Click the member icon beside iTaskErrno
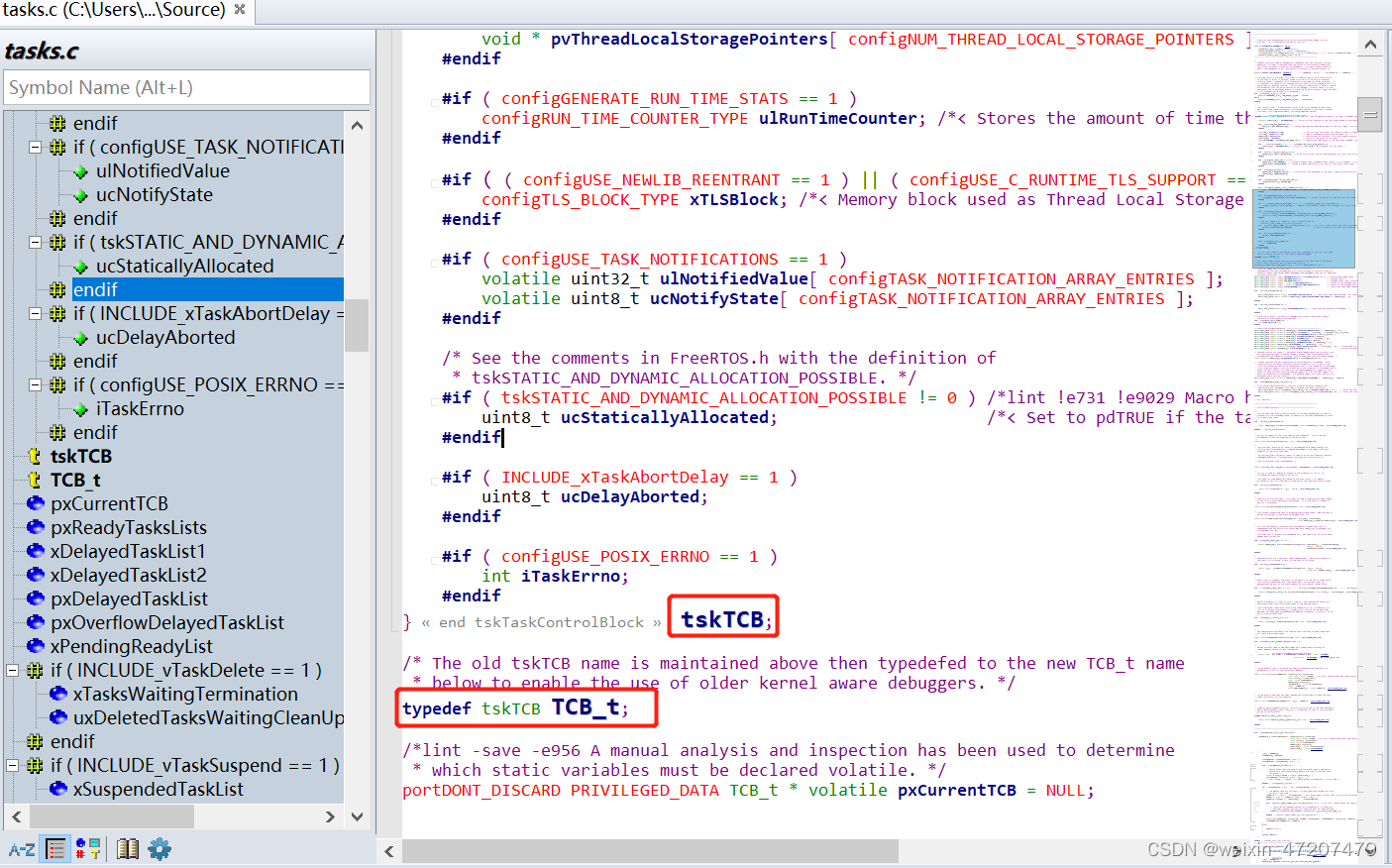 coord(81,409)
